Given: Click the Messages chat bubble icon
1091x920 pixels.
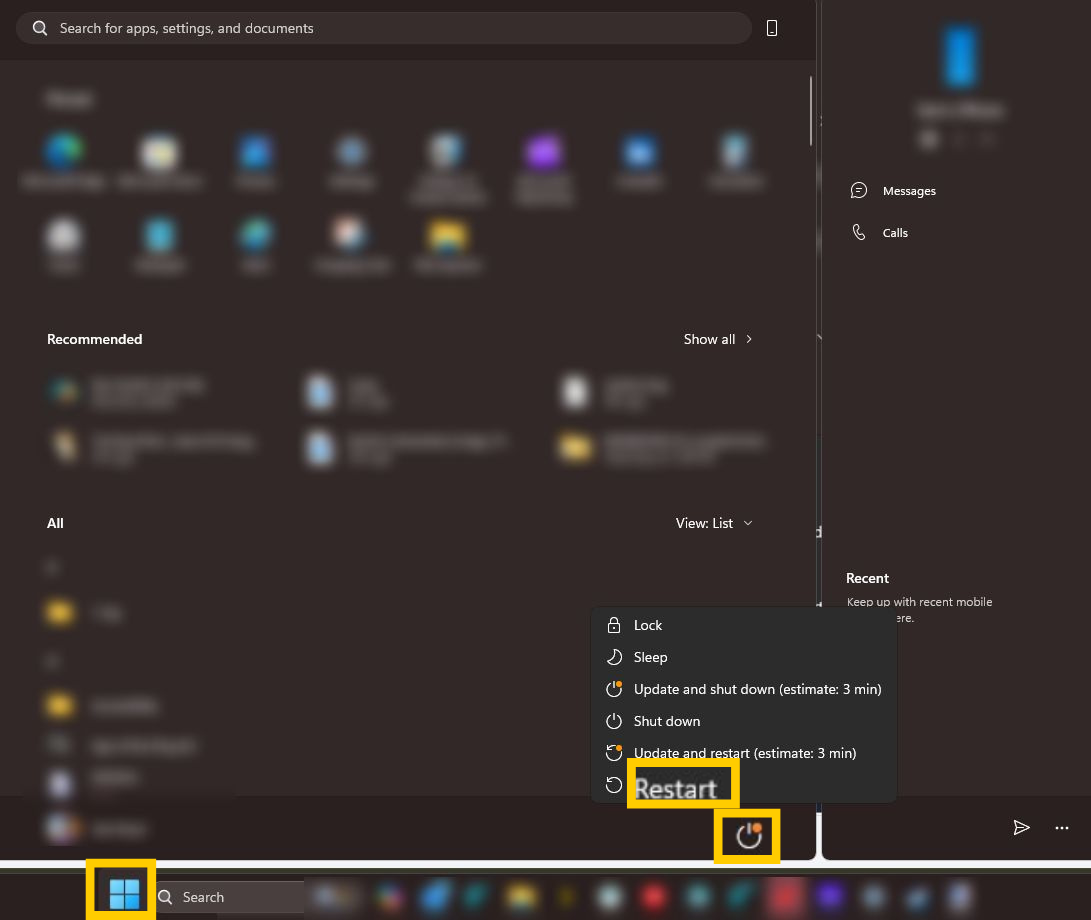Looking at the screenshot, I should 859,190.
